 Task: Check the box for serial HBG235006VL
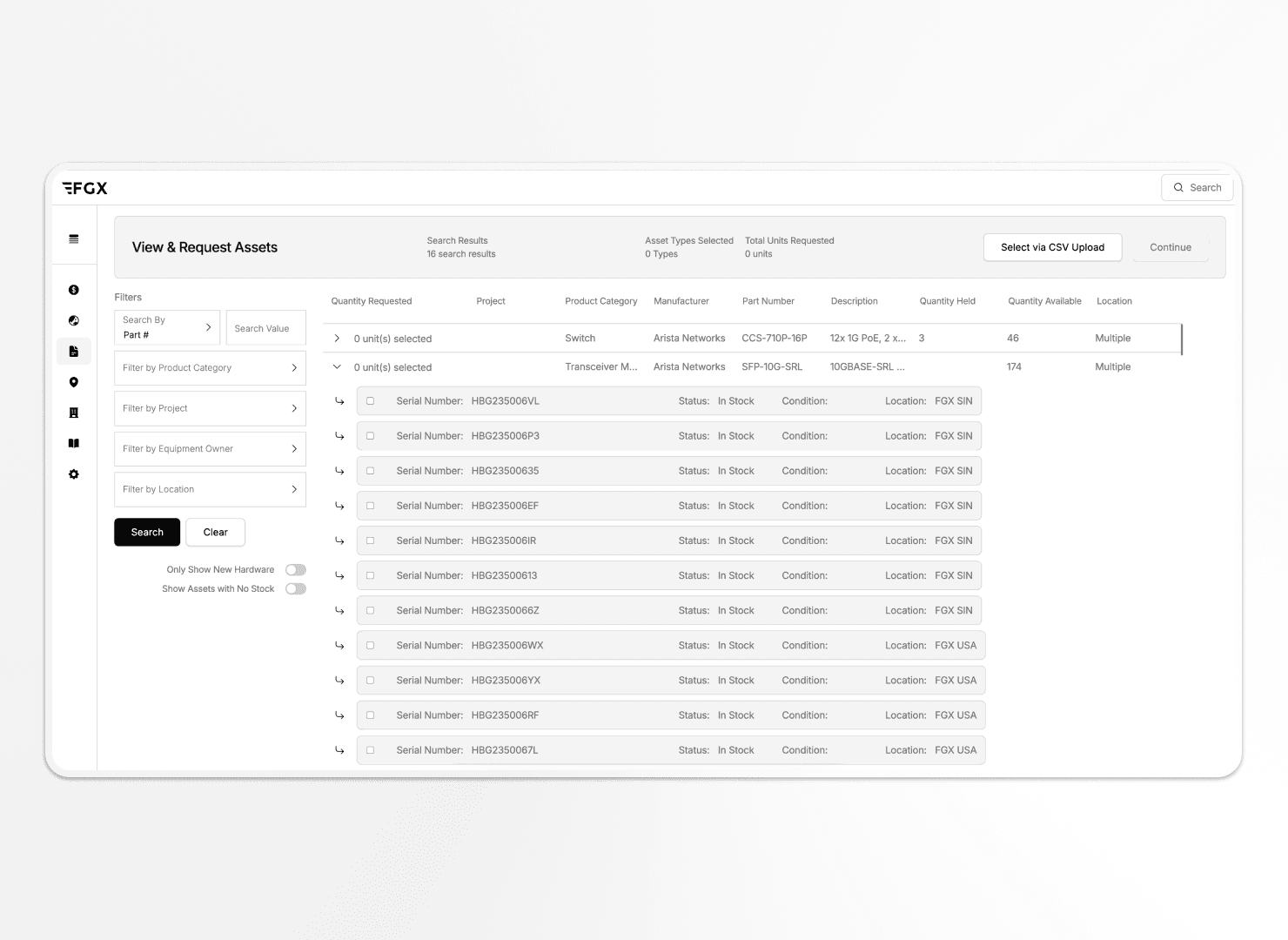coord(370,401)
